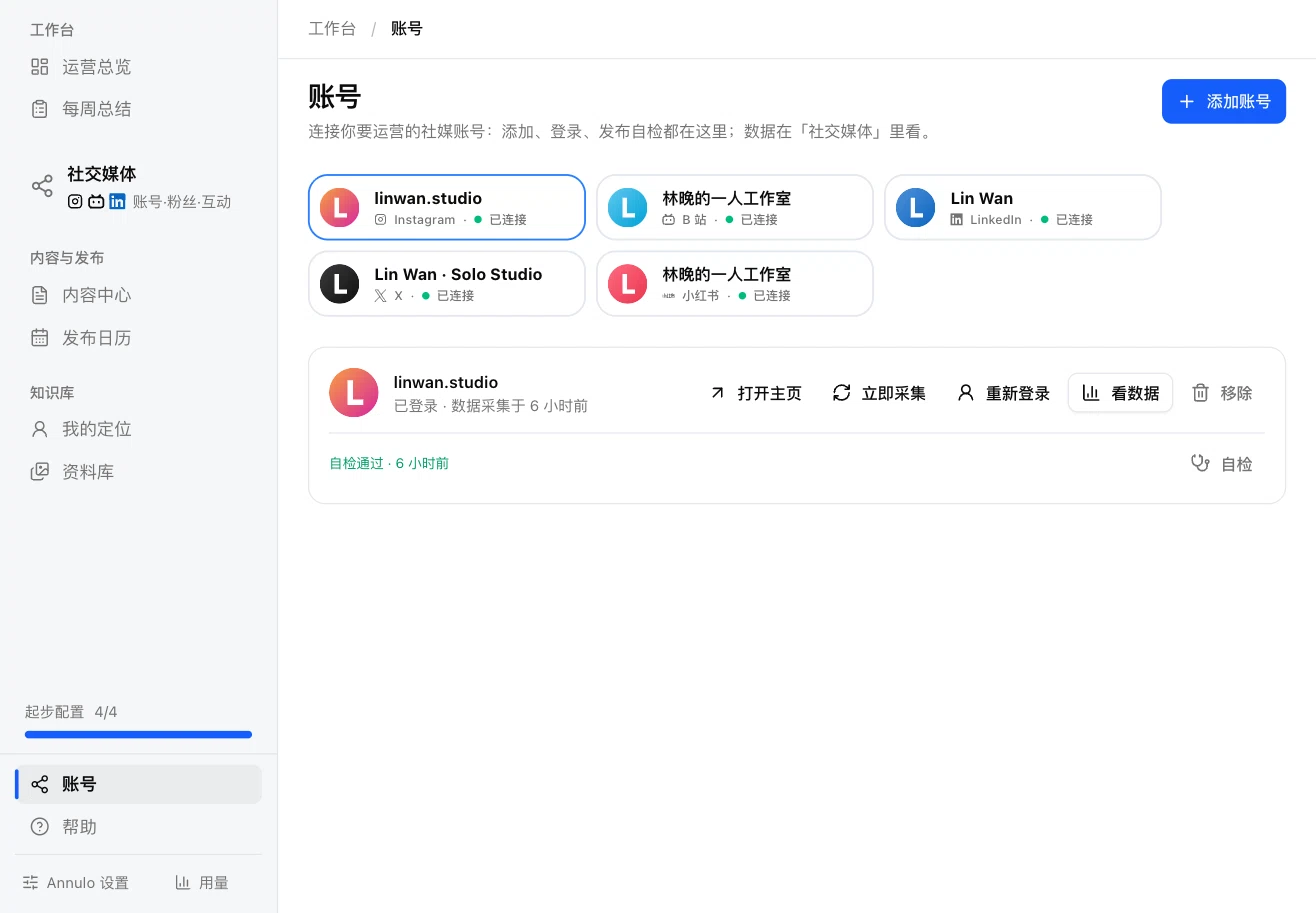
Task: Click the 帮助 question mark icon
Action: [x=40, y=827]
